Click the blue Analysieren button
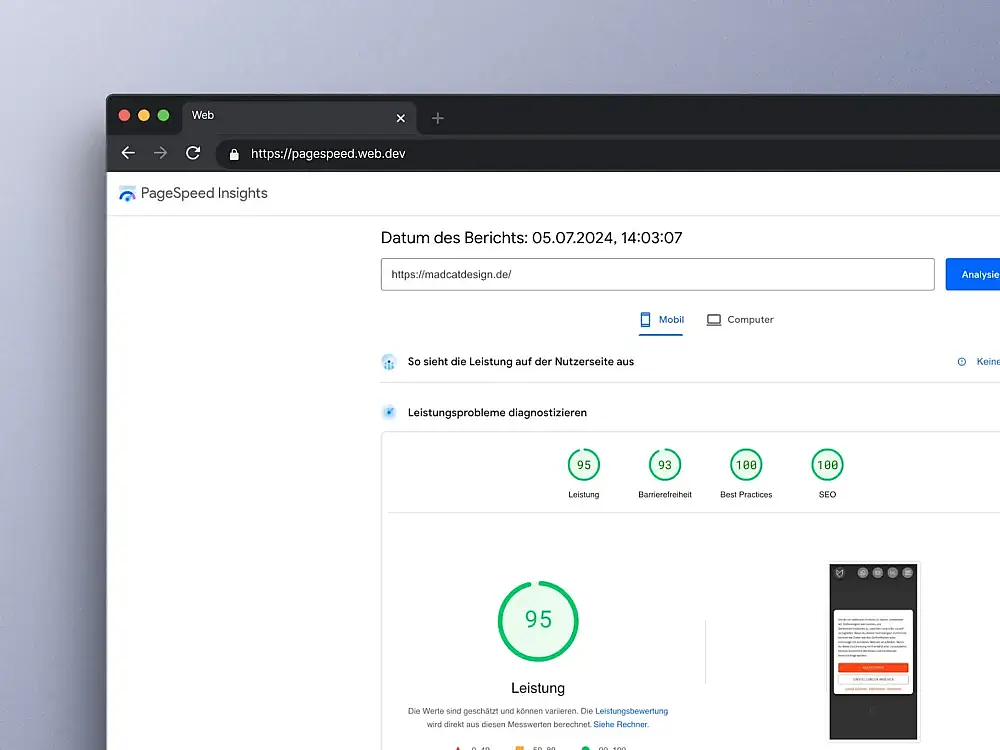This screenshot has height=750, width=1000. tap(973, 274)
